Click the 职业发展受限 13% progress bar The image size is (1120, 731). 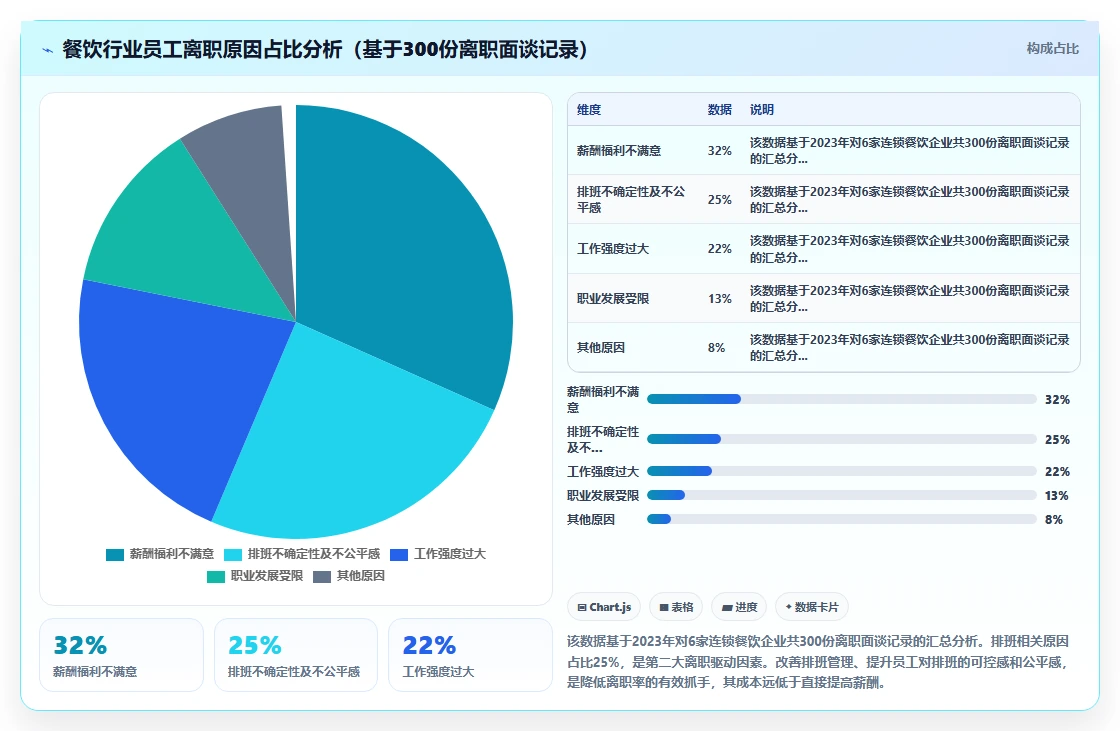pyautogui.click(x=841, y=495)
